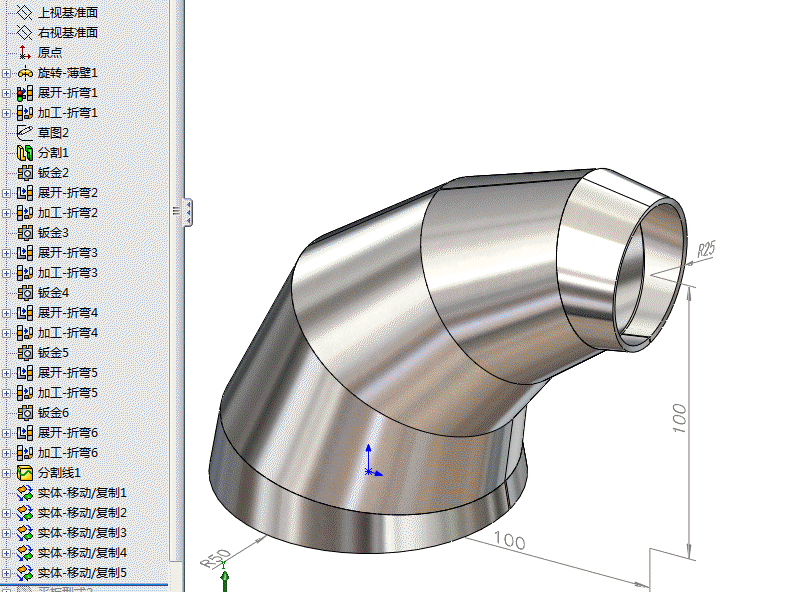Click the 实体-移动/复制5 feature icon
The image size is (800, 592).
[24, 573]
